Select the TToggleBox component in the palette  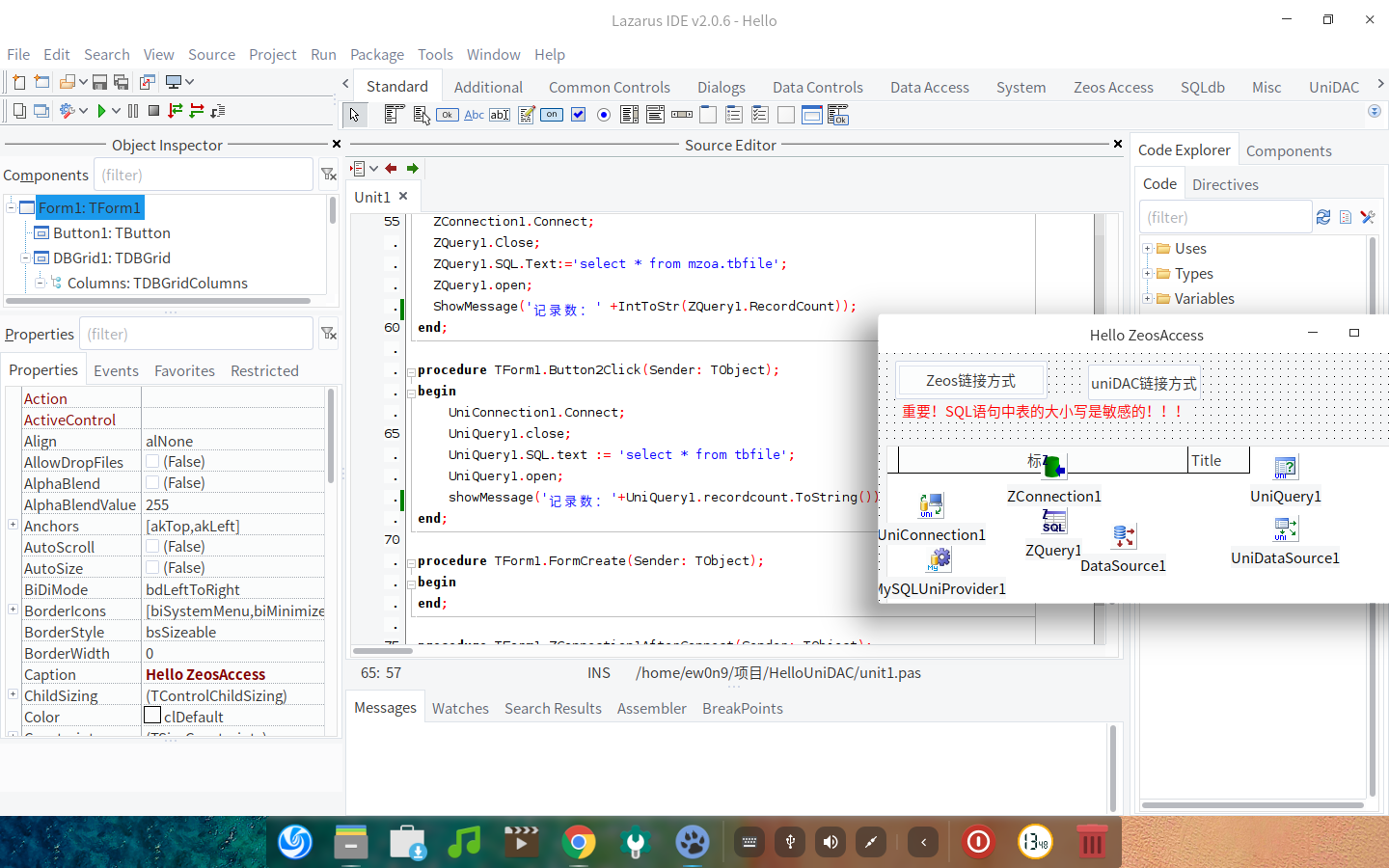552,115
